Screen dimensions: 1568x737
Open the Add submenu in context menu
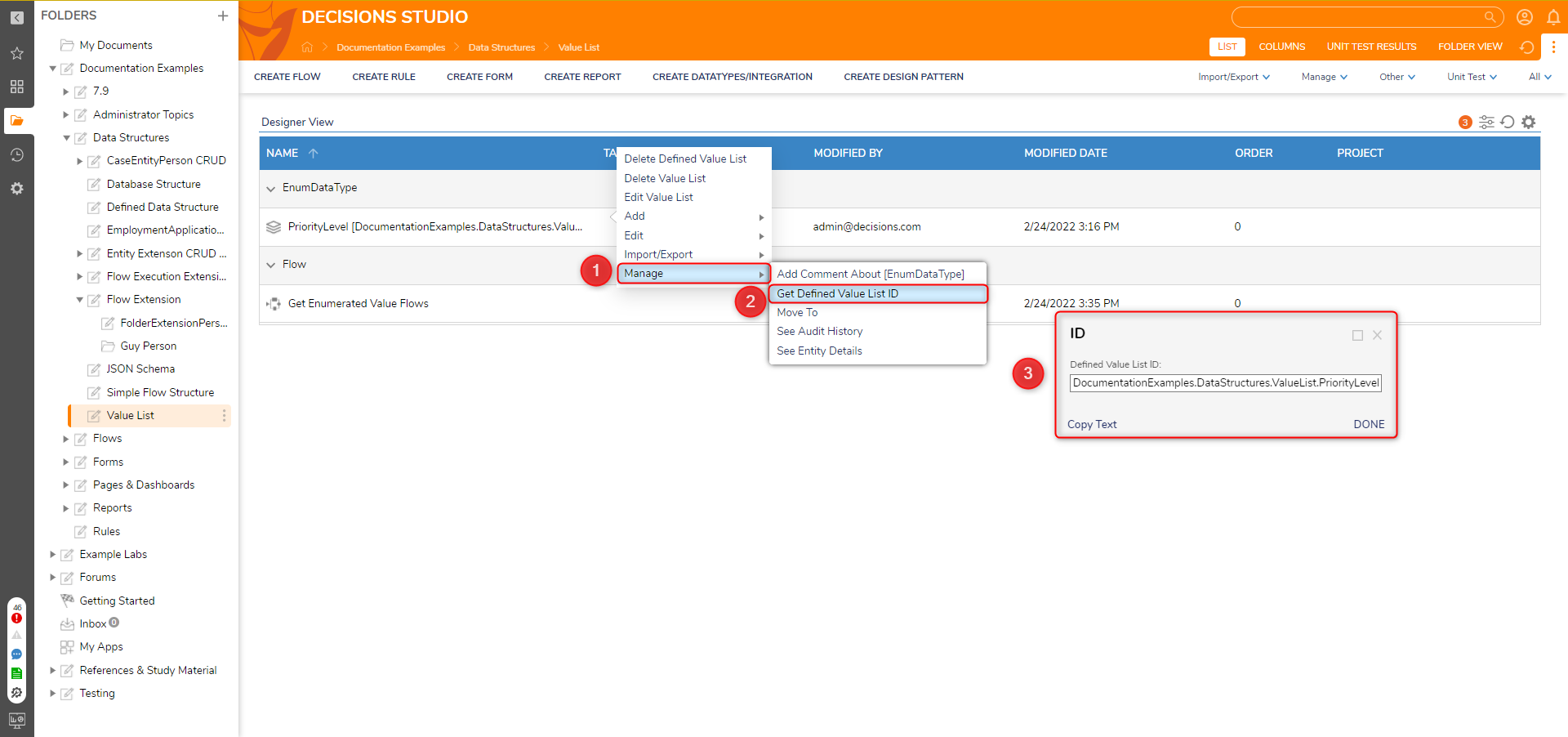click(693, 217)
